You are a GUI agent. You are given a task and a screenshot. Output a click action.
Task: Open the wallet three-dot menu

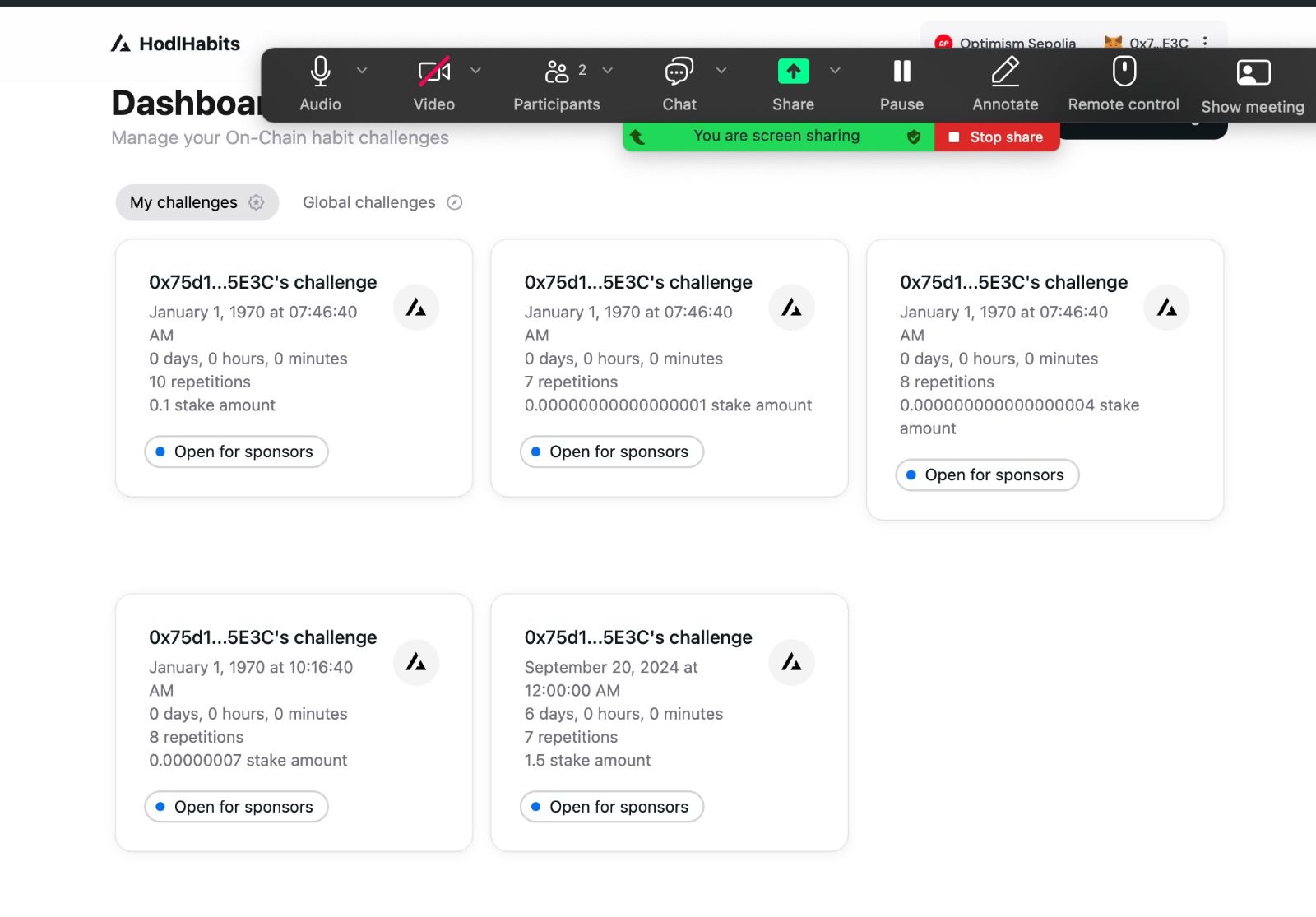coord(1205,42)
